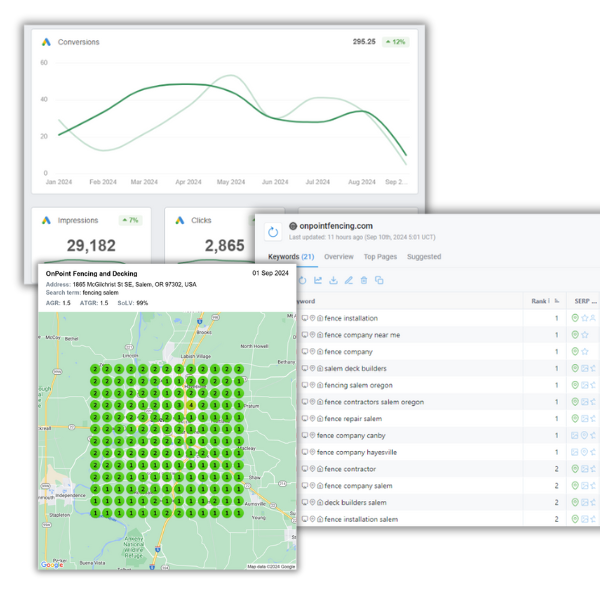The width and height of the screenshot is (600, 600).
Task: Click the yellow-green rank 4 map marker
Action: (191, 405)
